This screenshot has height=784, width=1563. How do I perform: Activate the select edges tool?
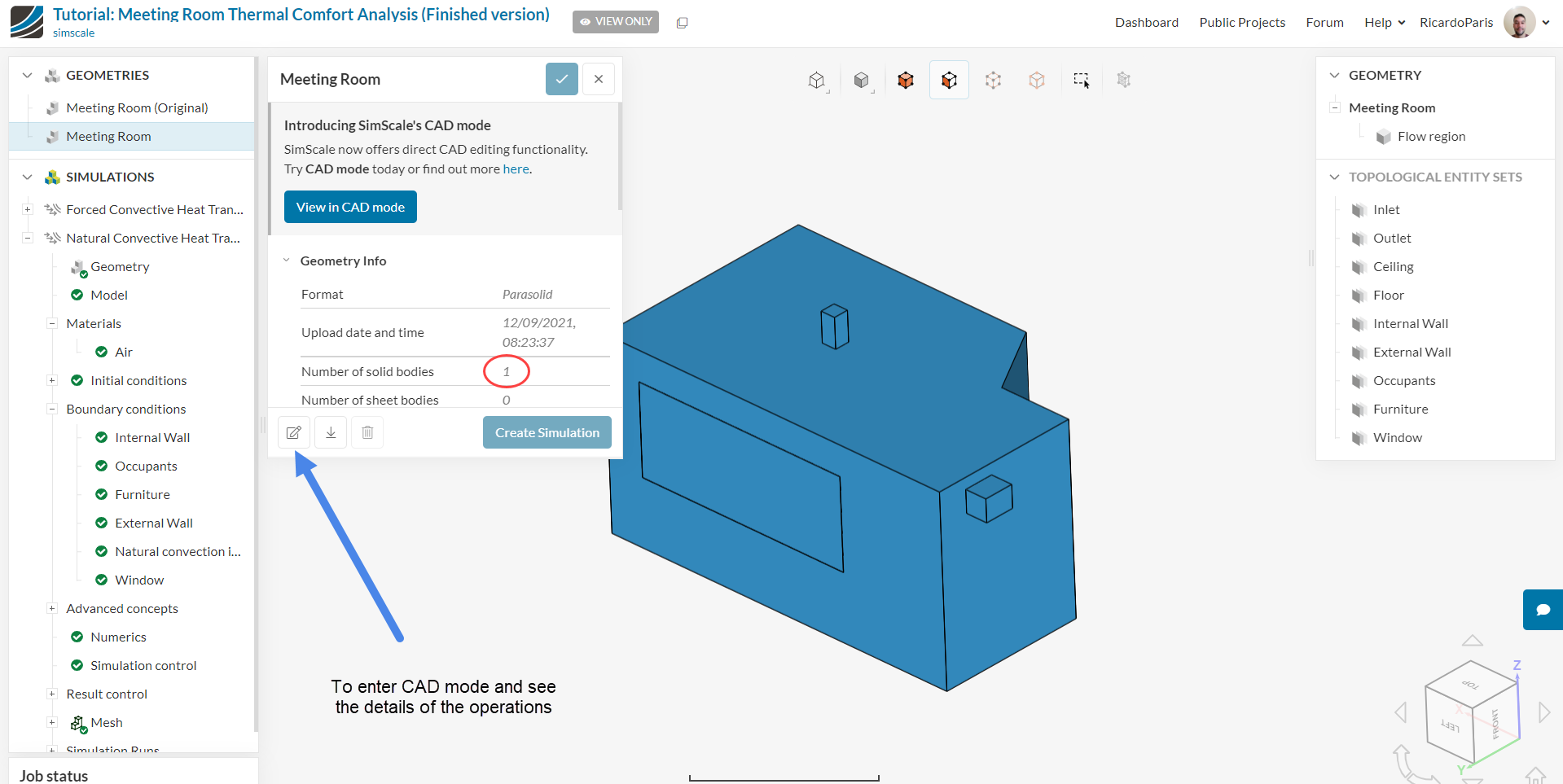pyautogui.click(x=993, y=80)
